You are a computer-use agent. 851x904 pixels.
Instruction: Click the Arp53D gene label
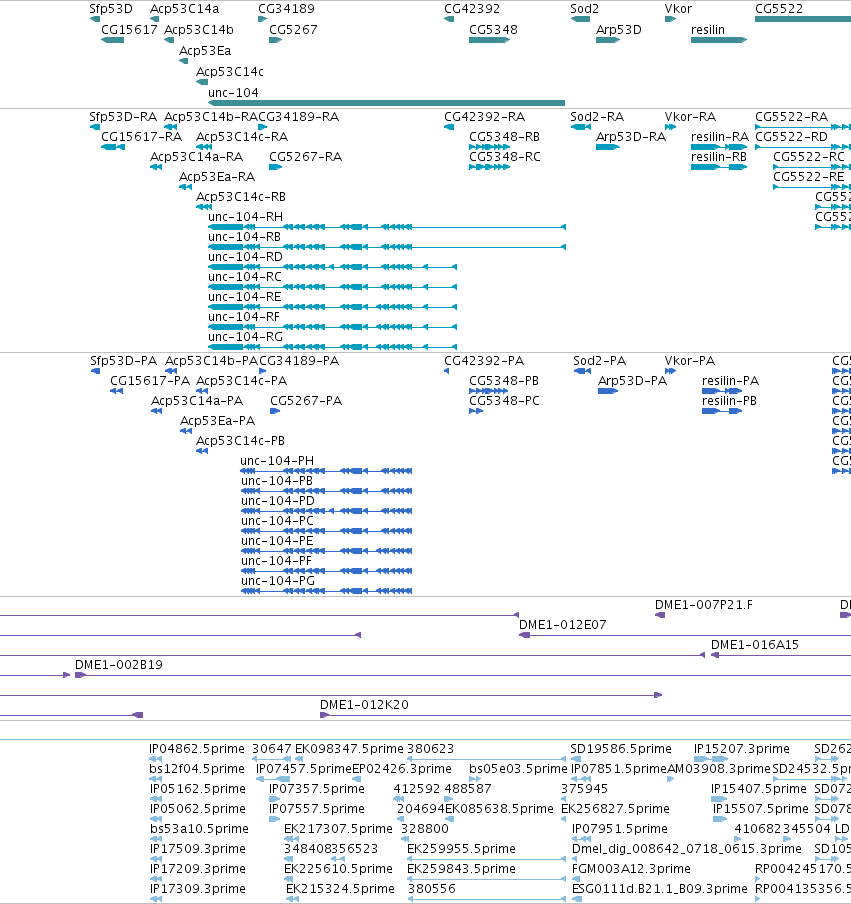click(619, 29)
